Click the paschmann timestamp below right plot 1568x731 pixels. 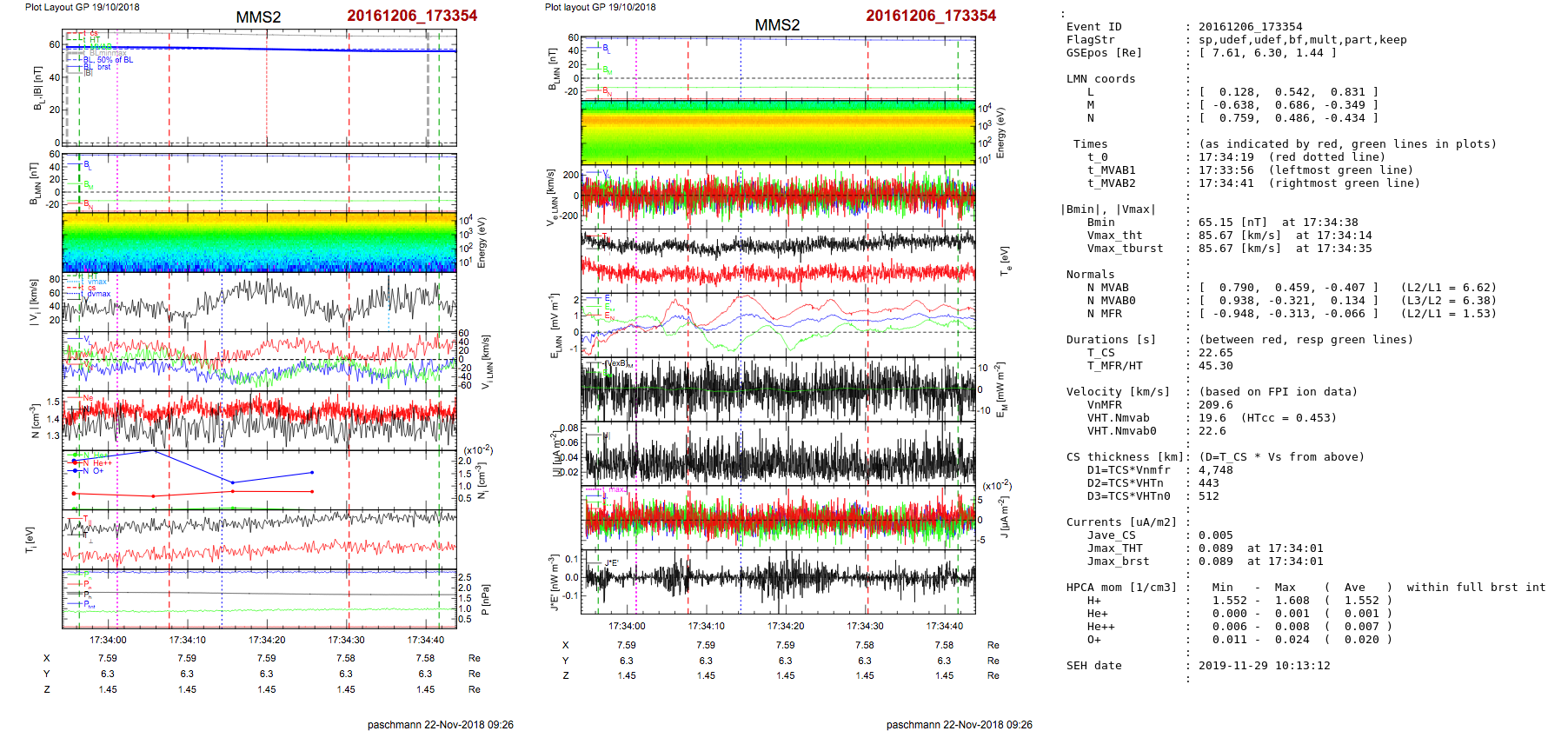(x=959, y=725)
